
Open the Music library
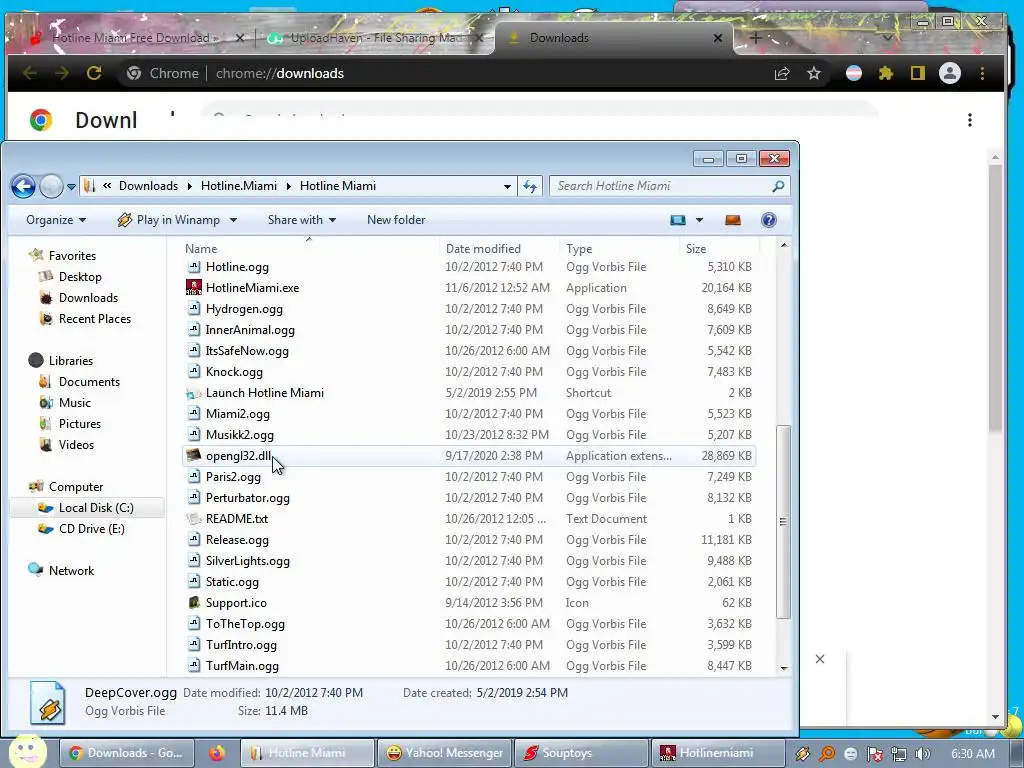pos(74,403)
